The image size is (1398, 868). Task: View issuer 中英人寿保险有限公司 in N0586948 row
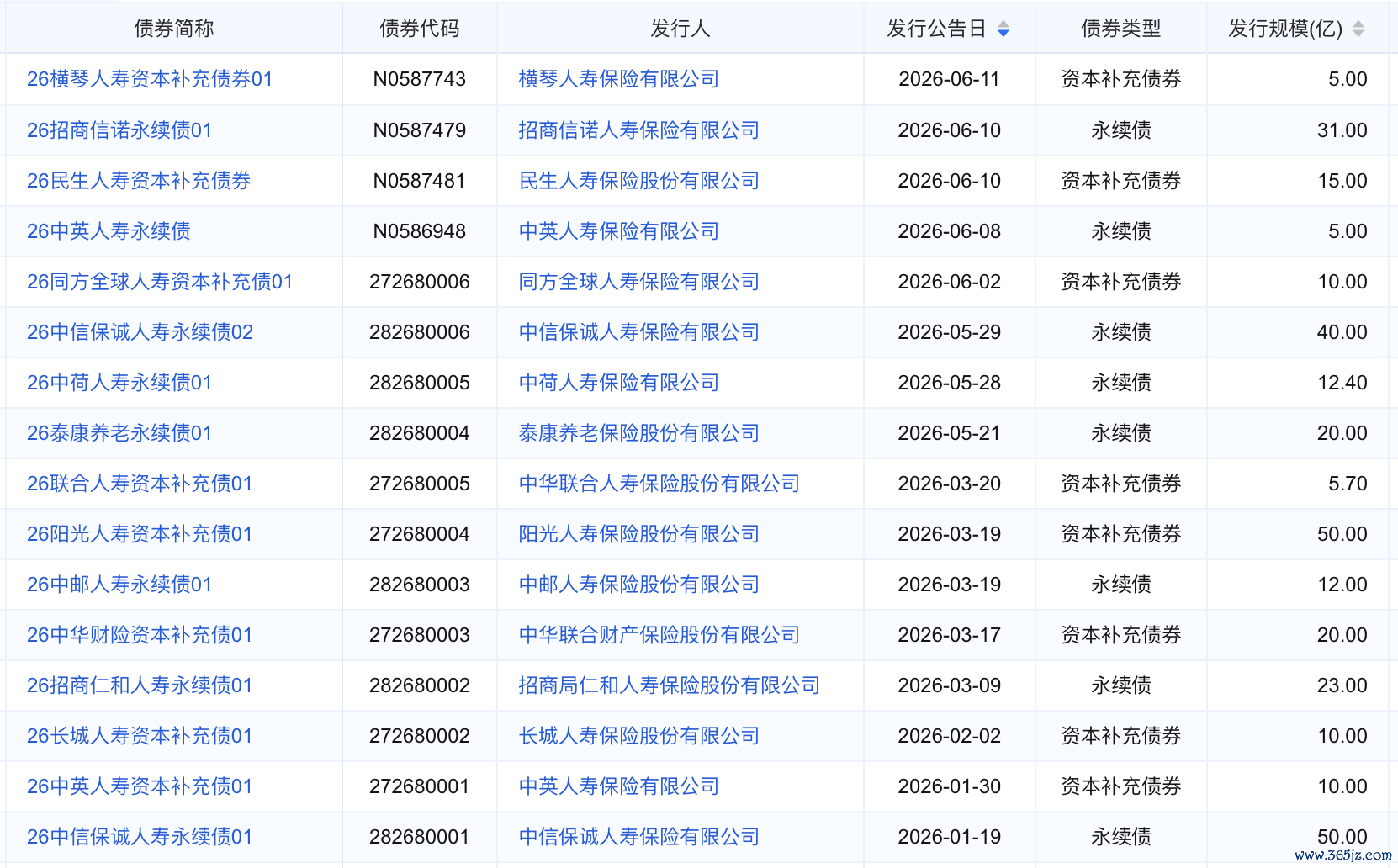619,231
